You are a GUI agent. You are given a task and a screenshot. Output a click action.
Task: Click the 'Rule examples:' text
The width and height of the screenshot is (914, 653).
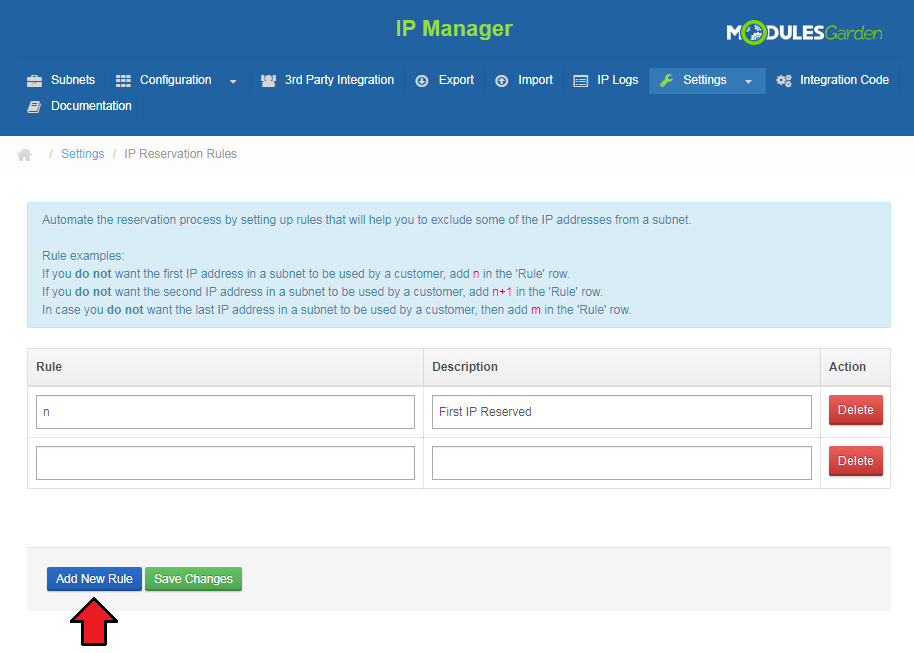pos(83,256)
